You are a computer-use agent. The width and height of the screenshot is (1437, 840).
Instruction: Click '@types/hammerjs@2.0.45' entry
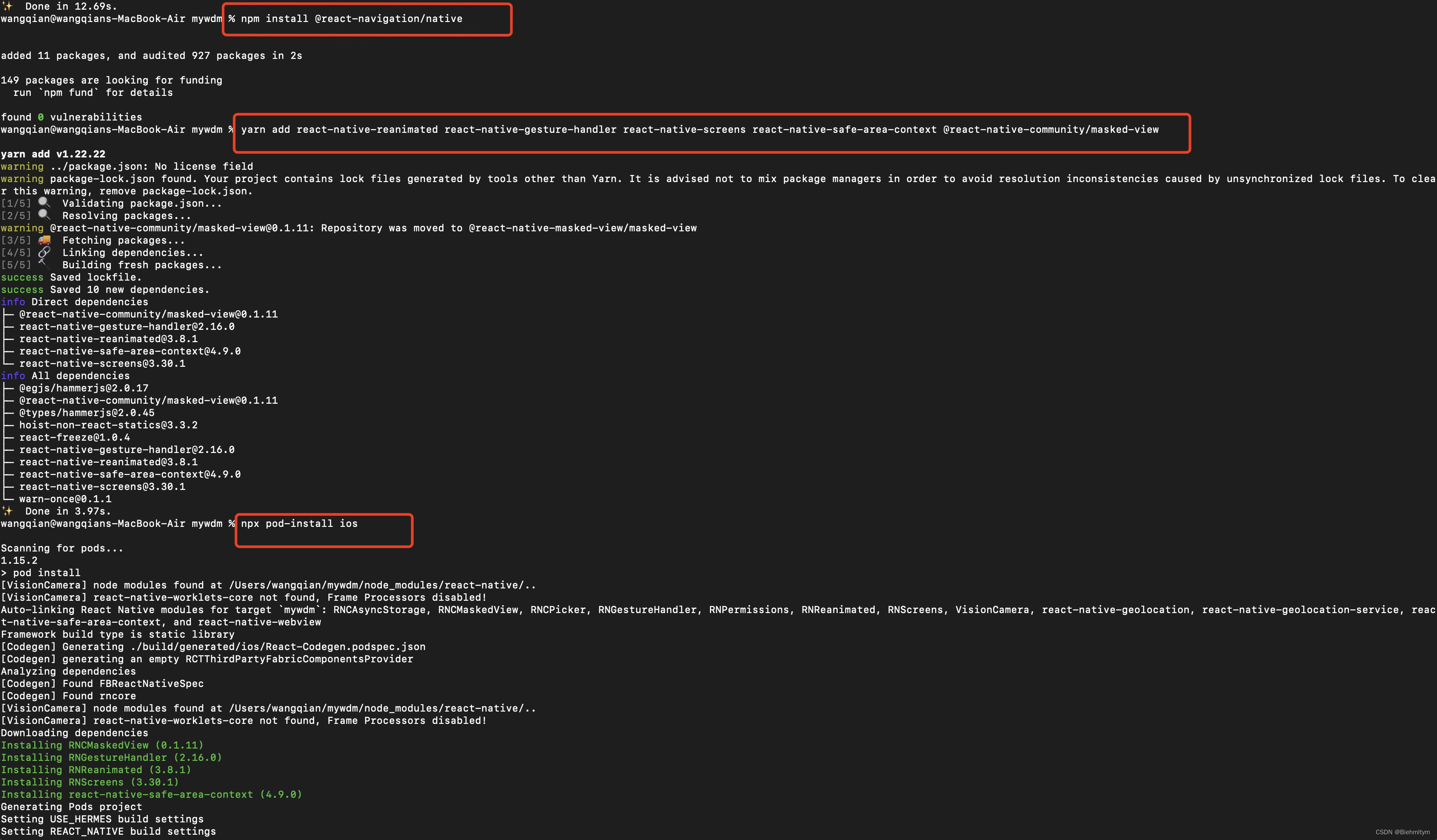pyautogui.click(x=87, y=413)
